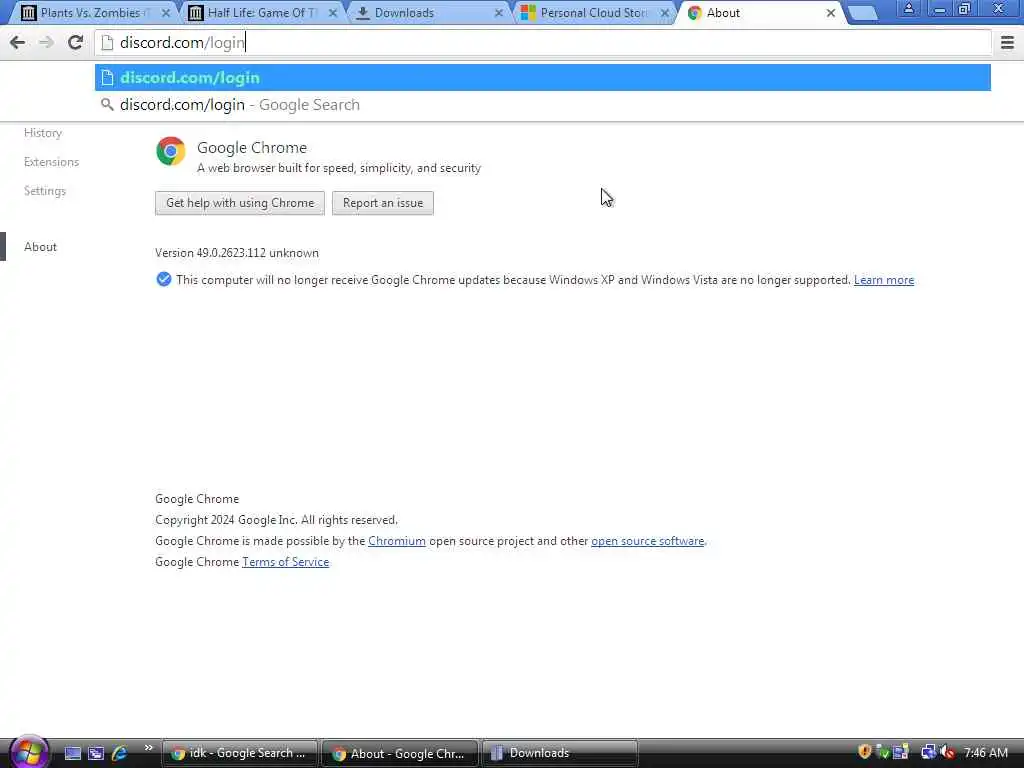Open History in the sidebar
This screenshot has height=768, width=1024.
pyautogui.click(x=43, y=133)
